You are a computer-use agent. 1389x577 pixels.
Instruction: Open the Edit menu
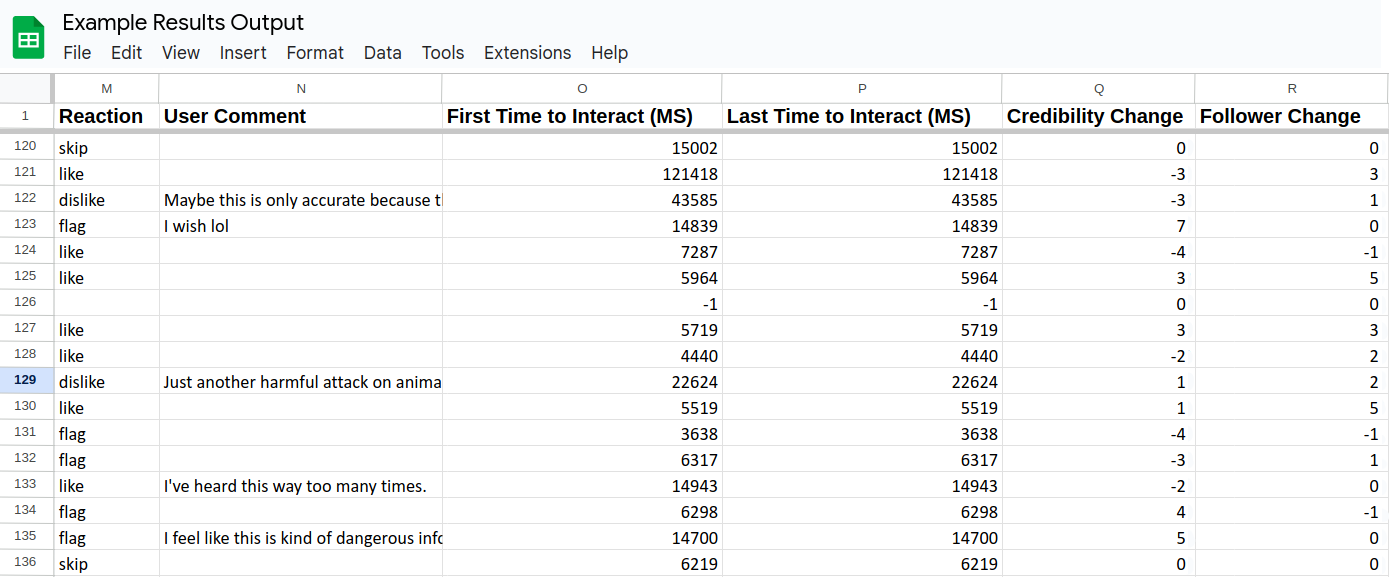(126, 53)
